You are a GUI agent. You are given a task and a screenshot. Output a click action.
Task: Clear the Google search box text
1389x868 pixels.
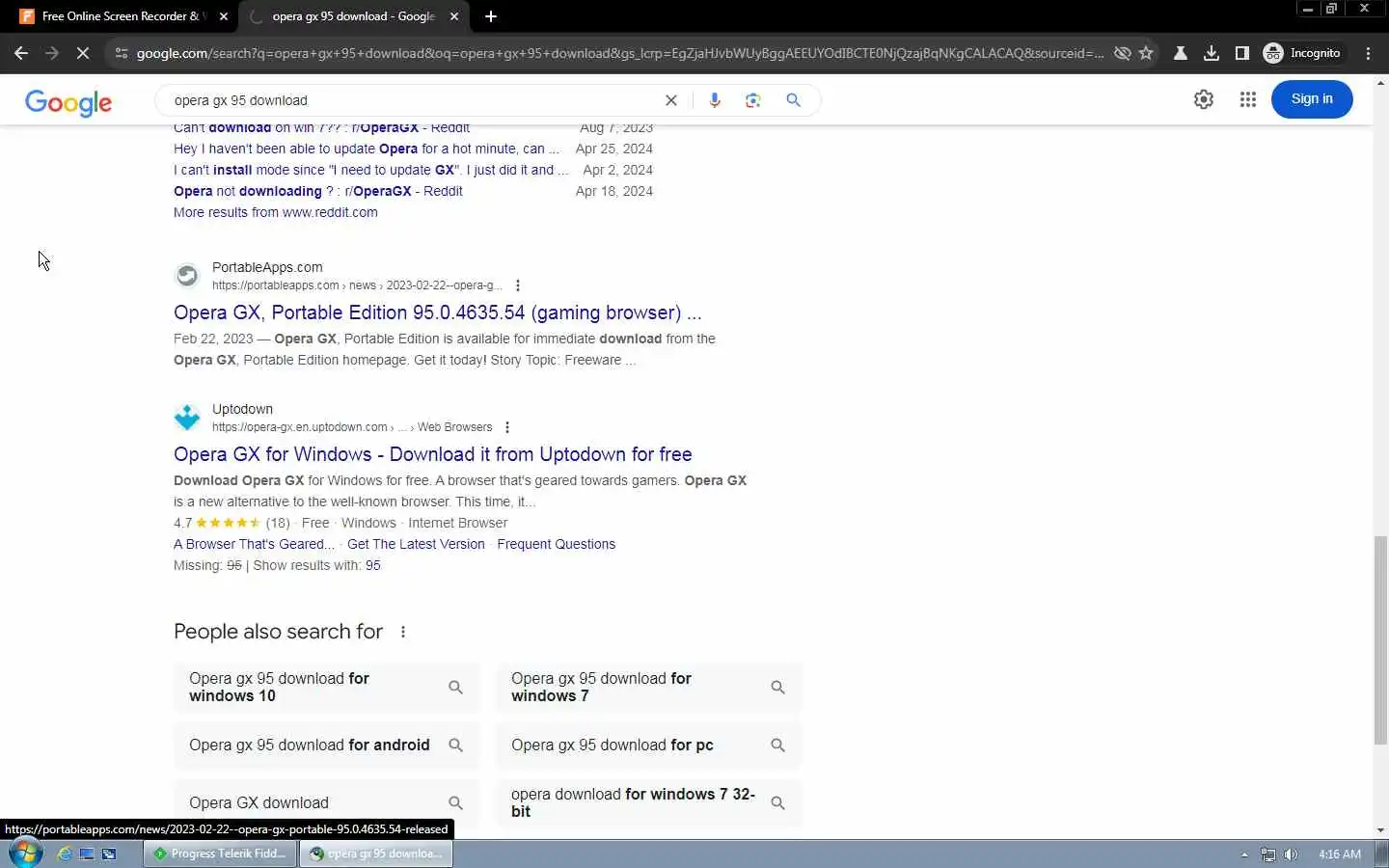click(671, 100)
